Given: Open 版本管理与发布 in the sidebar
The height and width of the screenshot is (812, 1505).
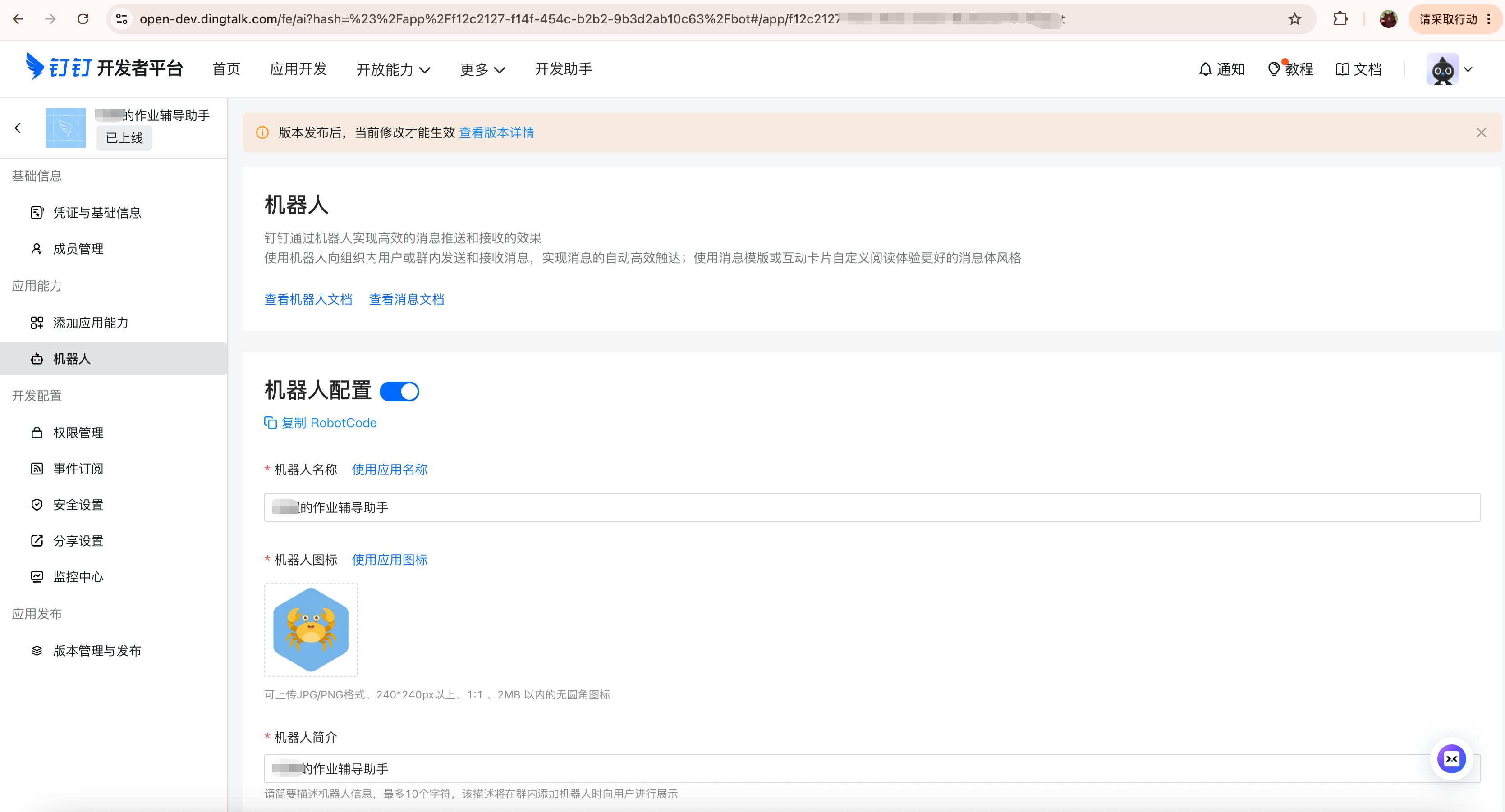Looking at the screenshot, I should (114, 650).
